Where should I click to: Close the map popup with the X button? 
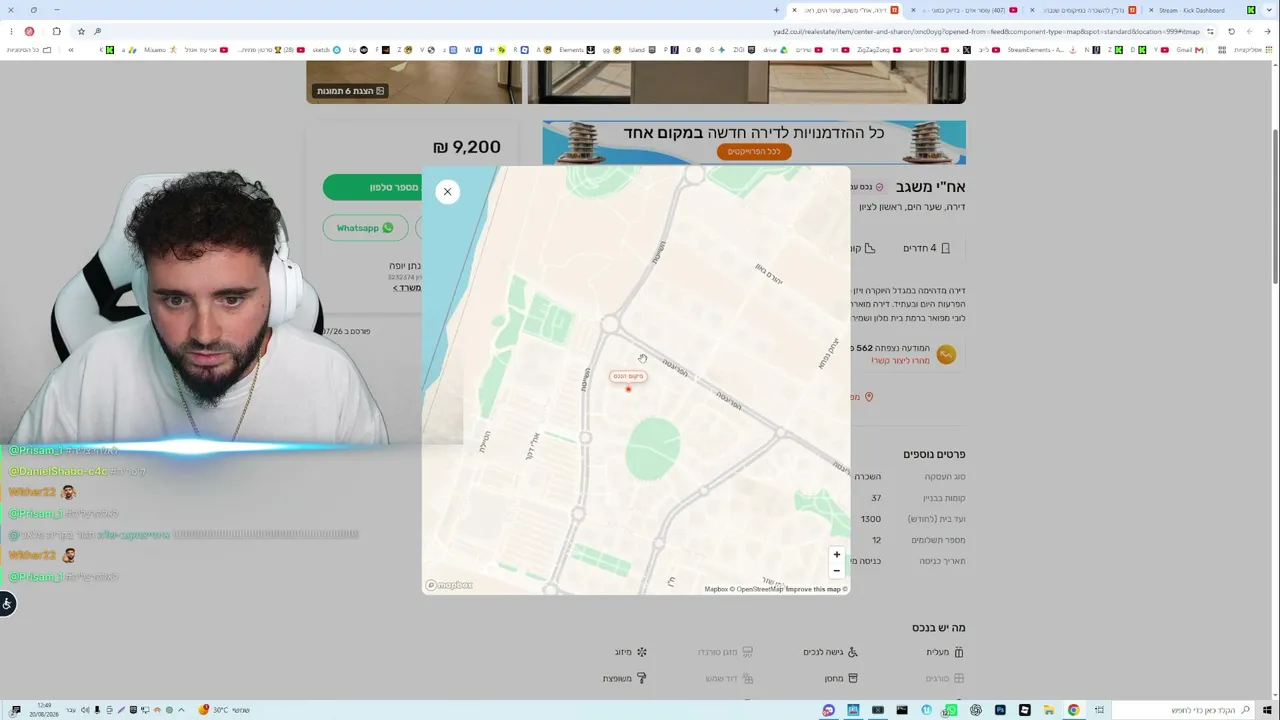(447, 192)
